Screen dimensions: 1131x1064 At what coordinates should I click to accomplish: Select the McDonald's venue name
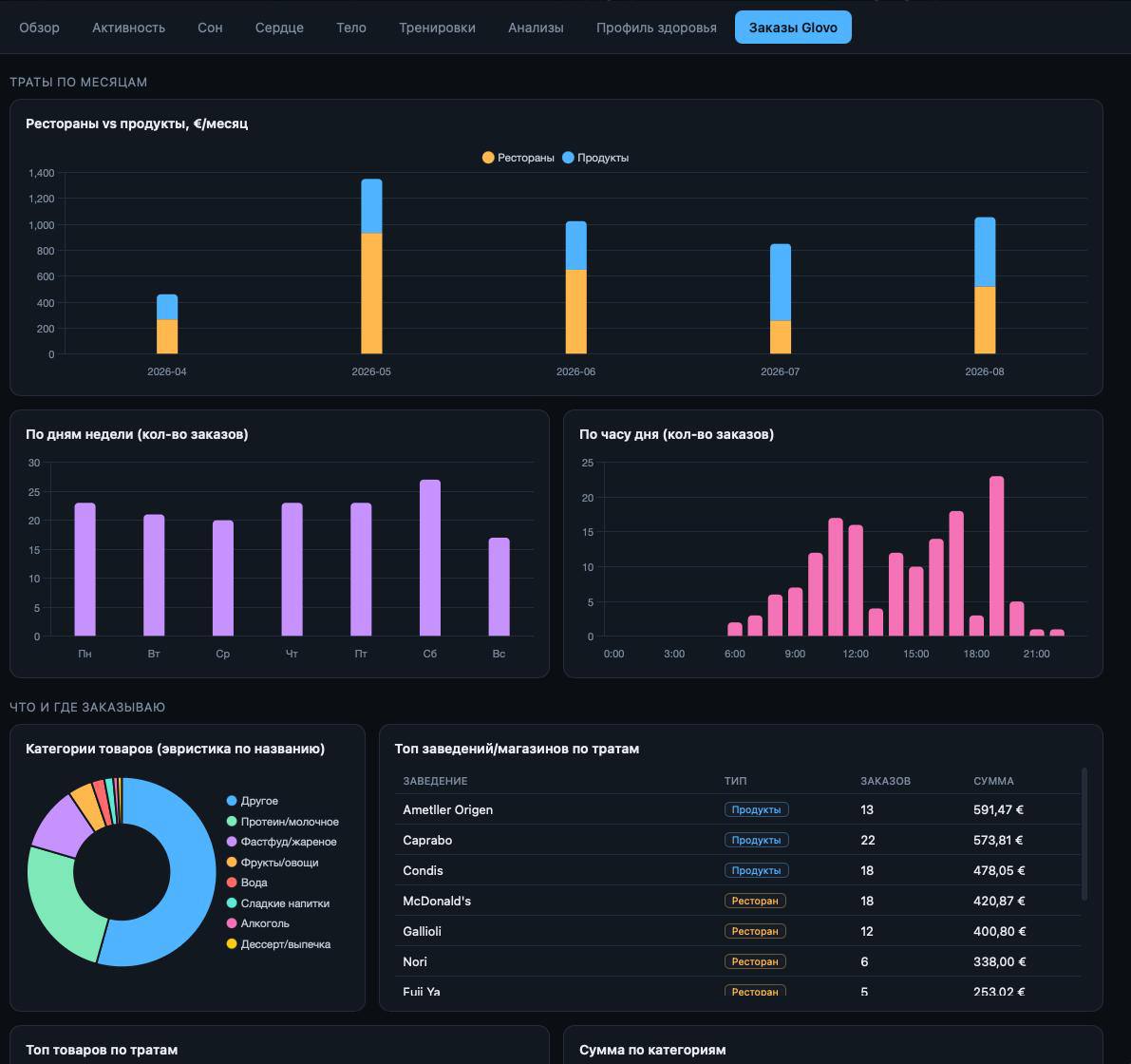point(437,901)
